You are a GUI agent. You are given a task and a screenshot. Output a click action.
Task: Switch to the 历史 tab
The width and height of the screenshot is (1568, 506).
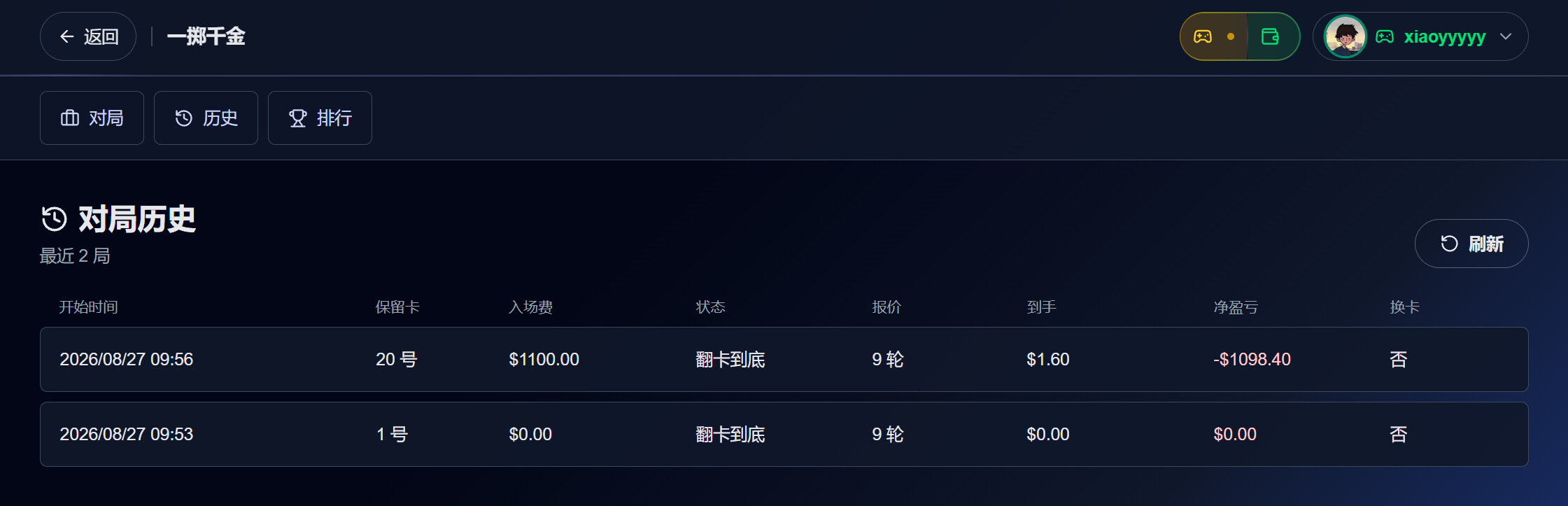(206, 118)
